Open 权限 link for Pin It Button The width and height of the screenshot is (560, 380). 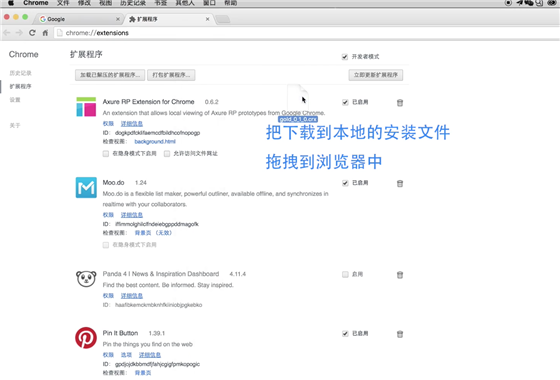coord(108,355)
